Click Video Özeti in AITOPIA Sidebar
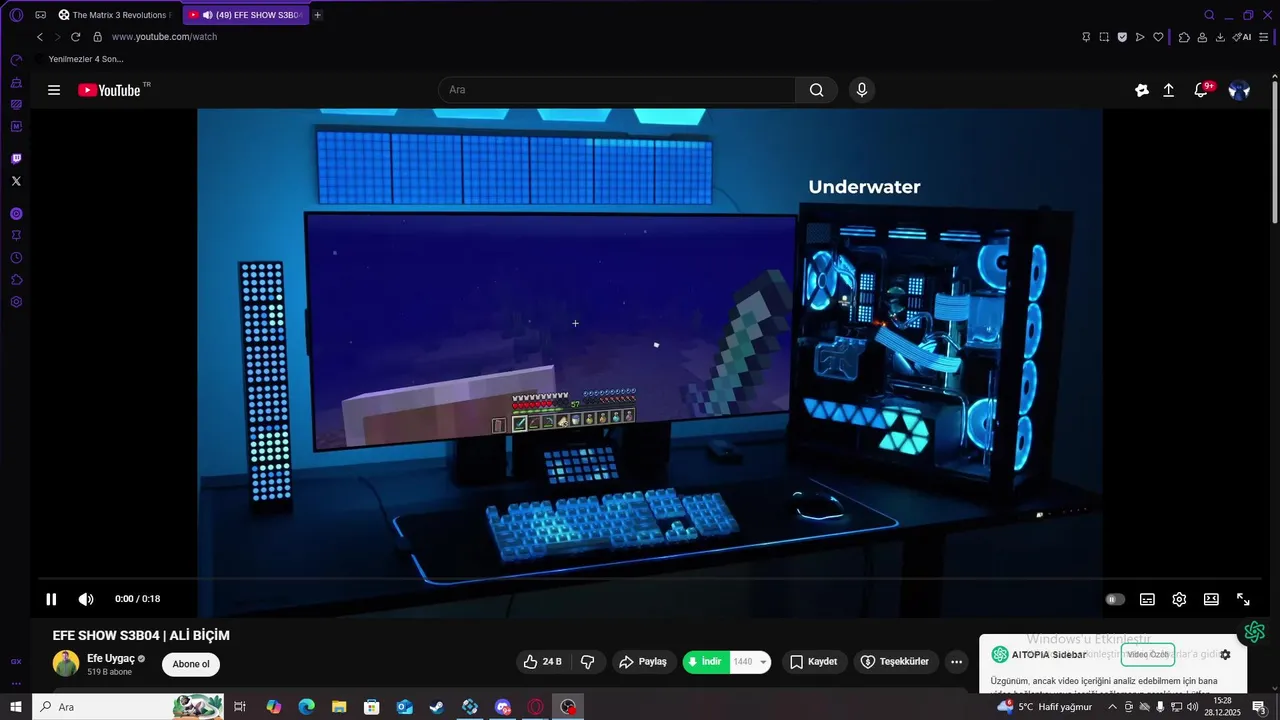This screenshot has height=720, width=1280. (x=1148, y=655)
